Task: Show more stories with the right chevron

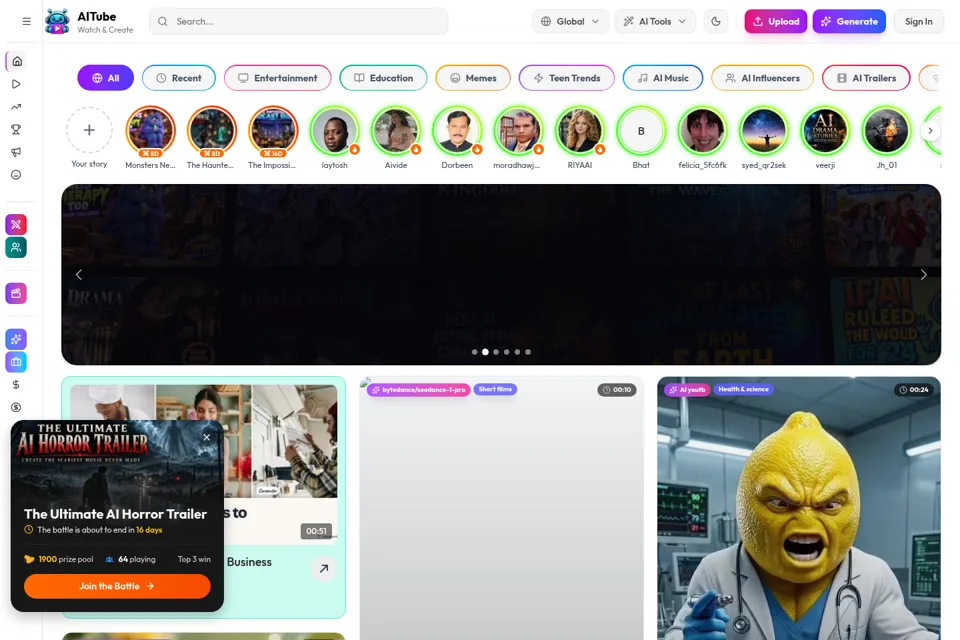Action: pyautogui.click(x=930, y=130)
